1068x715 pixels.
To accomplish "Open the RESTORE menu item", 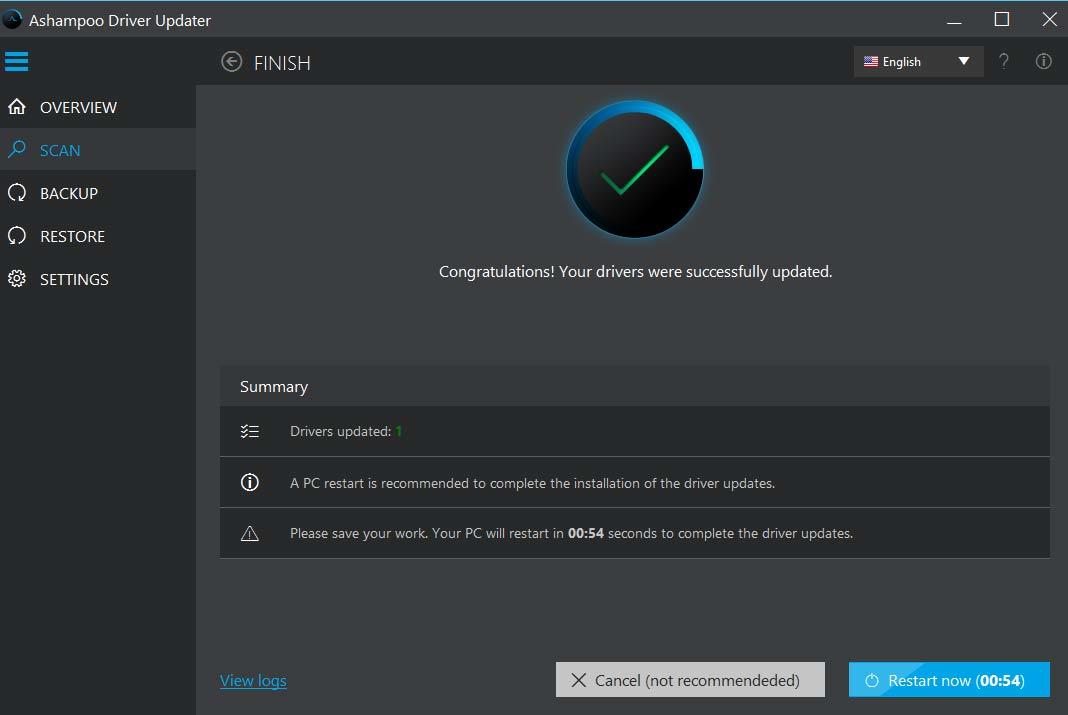I will click(72, 236).
